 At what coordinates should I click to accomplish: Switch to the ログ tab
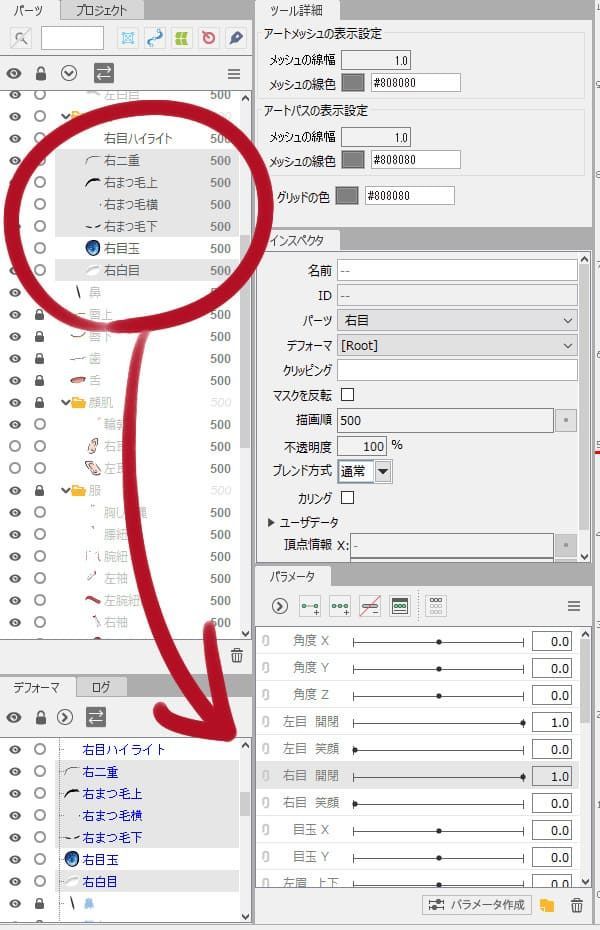pyautogui.click(x=101, y=687)
